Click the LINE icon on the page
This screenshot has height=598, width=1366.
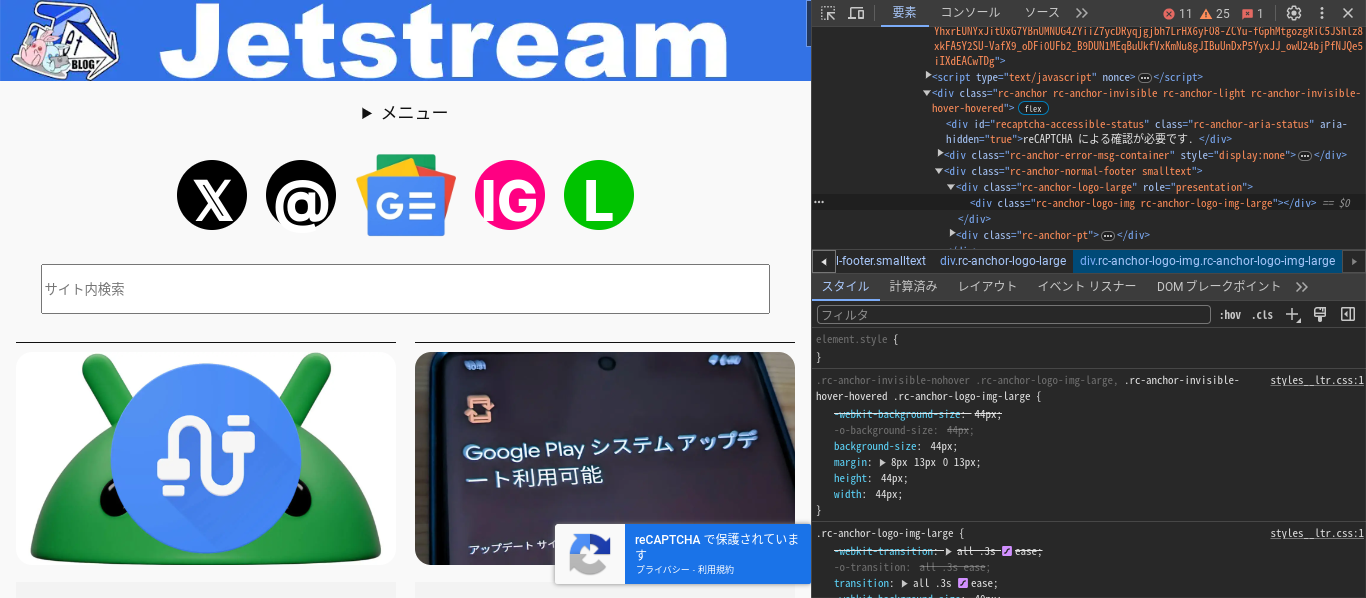[598, 195]
